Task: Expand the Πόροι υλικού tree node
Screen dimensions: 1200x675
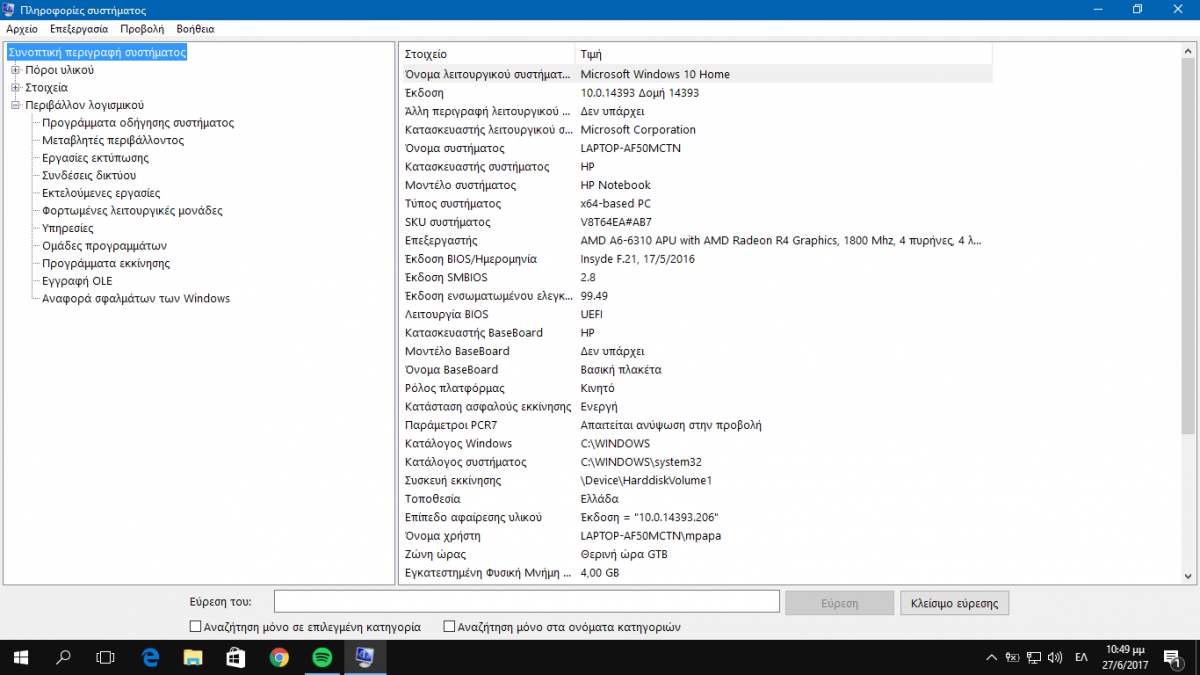Action: click(15, 70)
